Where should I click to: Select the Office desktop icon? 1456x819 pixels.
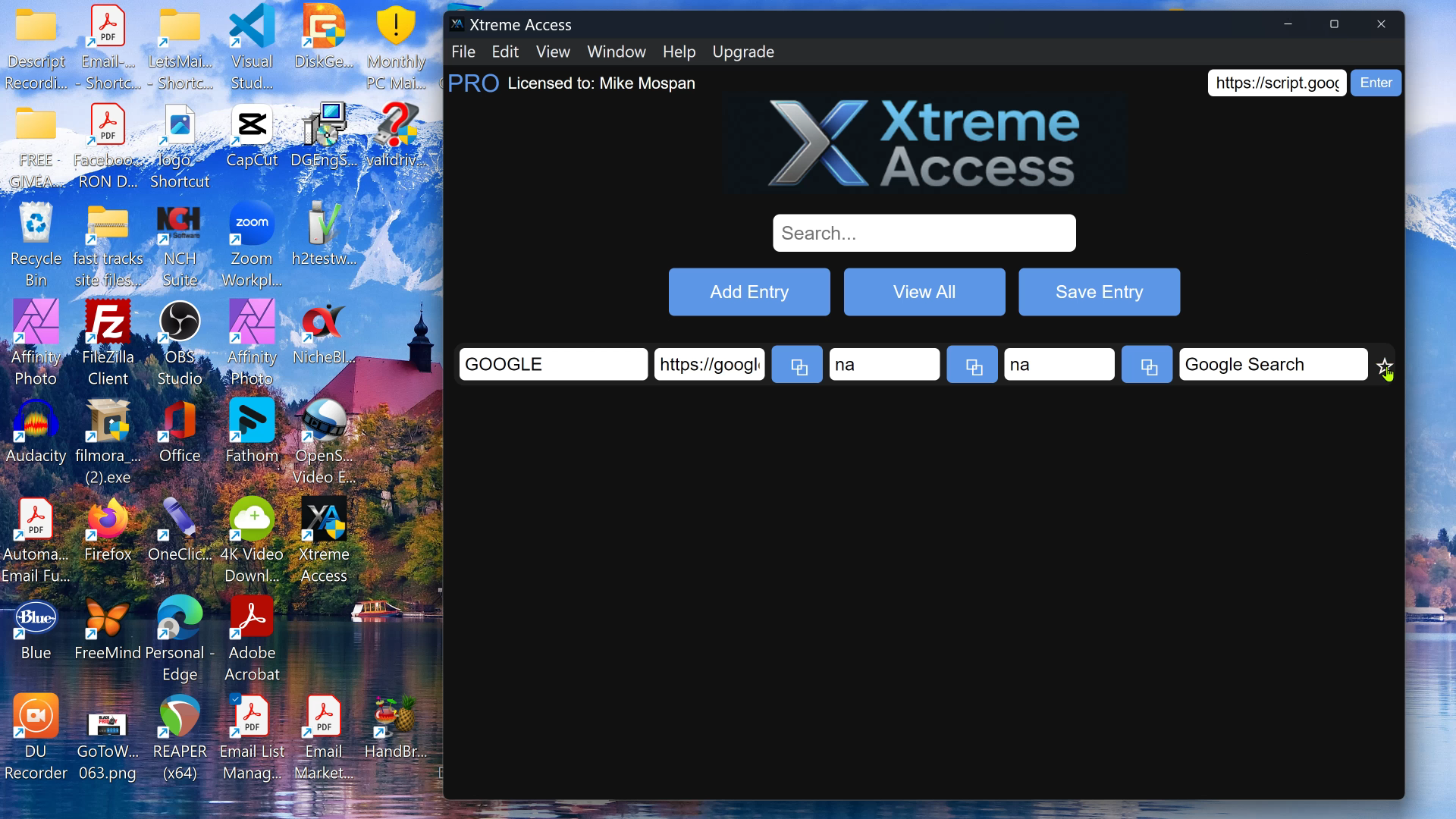coord(180,431)
